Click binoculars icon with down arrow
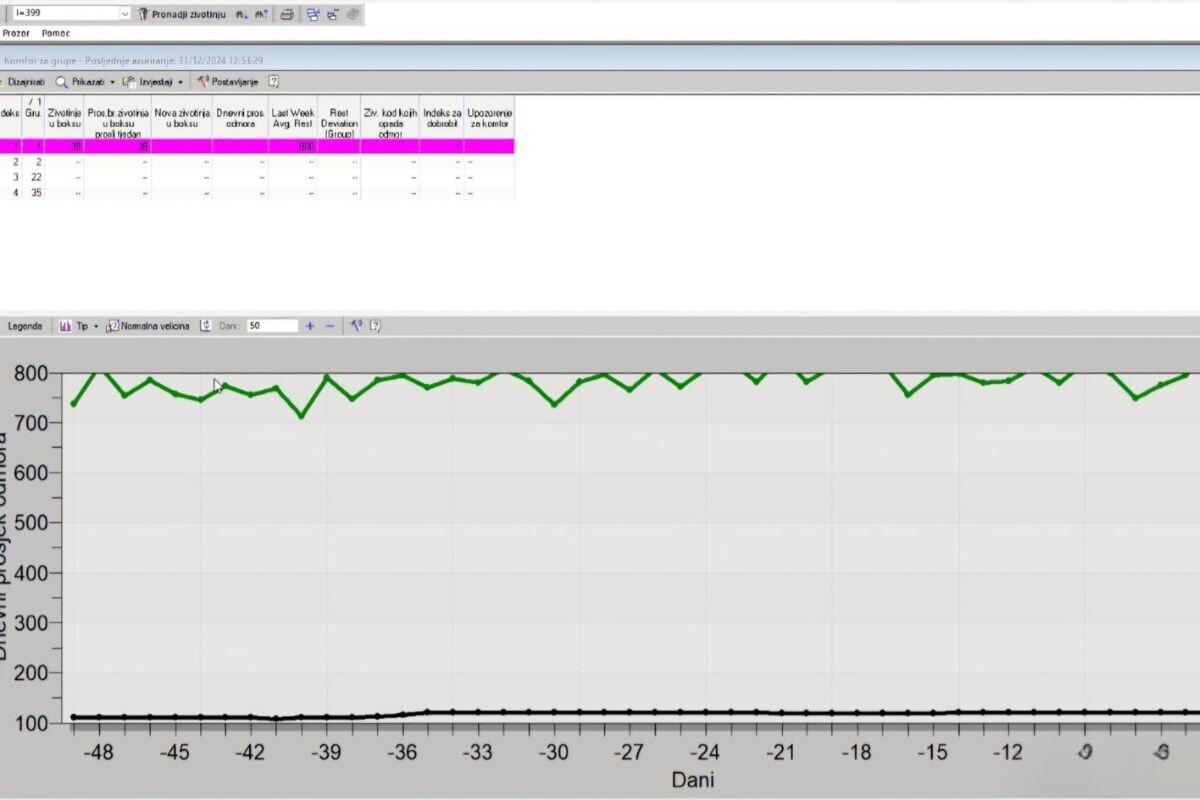Image resolution: width=1200 pixels, height=800 pixels. tap(240, 14)
